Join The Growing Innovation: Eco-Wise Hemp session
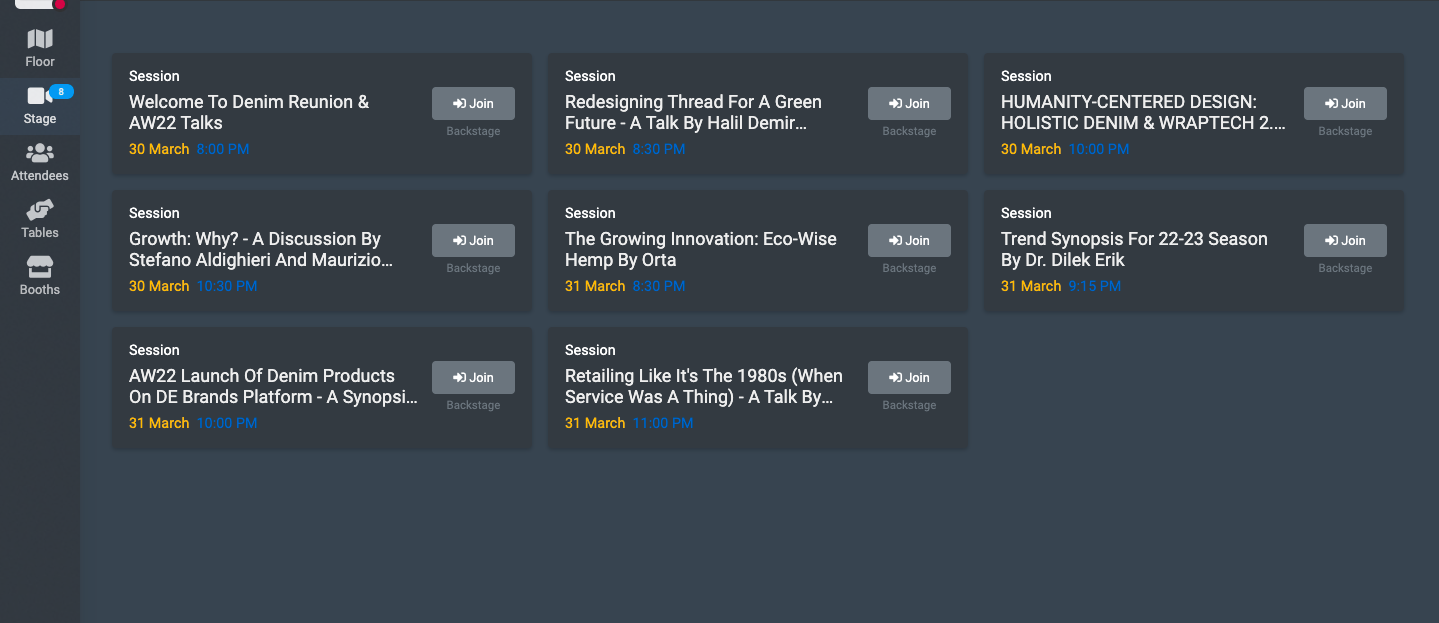1439x623 pixels. [x=909, y=240]
